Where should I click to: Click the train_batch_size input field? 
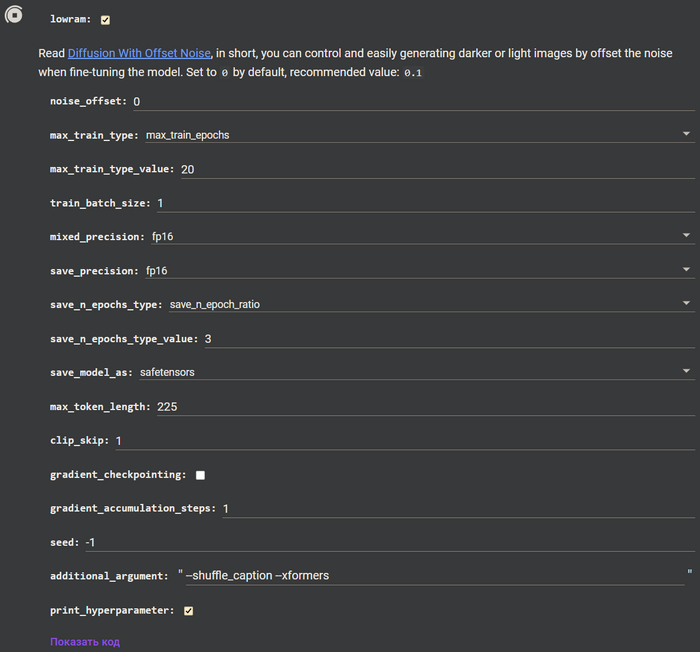424,203
